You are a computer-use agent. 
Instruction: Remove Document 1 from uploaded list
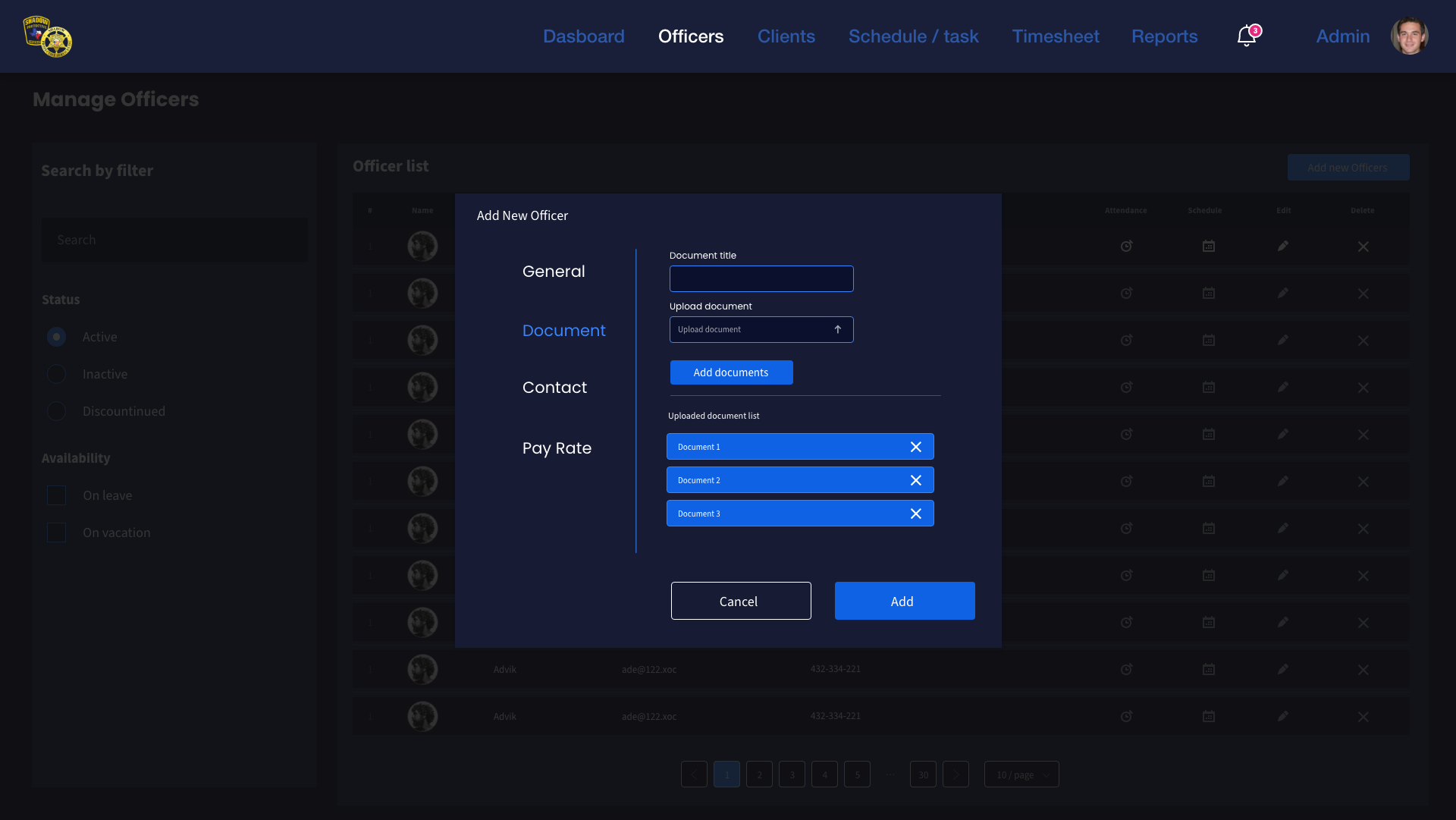(915, 447)
